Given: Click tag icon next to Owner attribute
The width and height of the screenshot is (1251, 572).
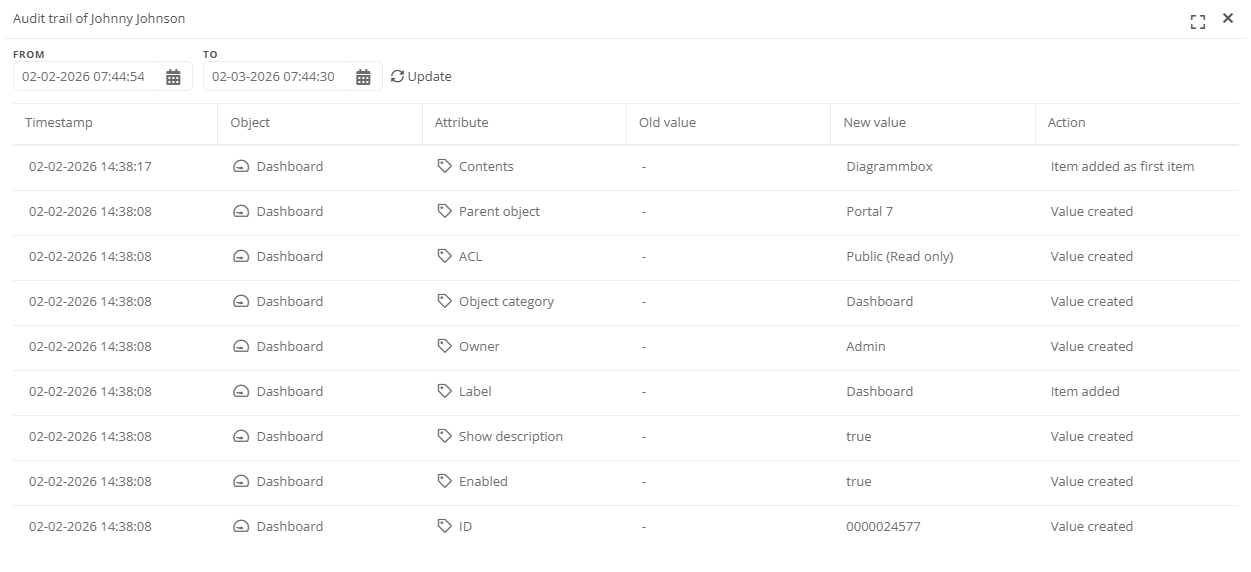Looking at the screenshot, I should click(x=445, y=346).
